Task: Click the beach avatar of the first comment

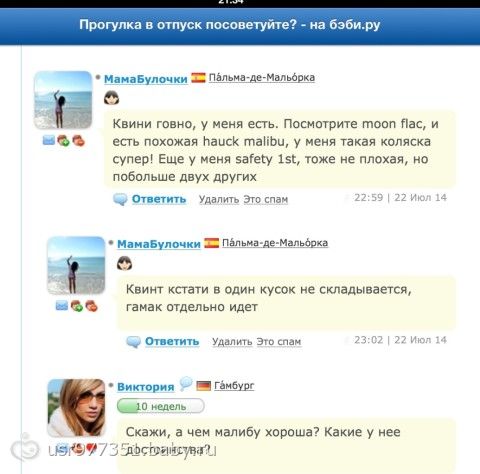Action: tap(63, 100)
